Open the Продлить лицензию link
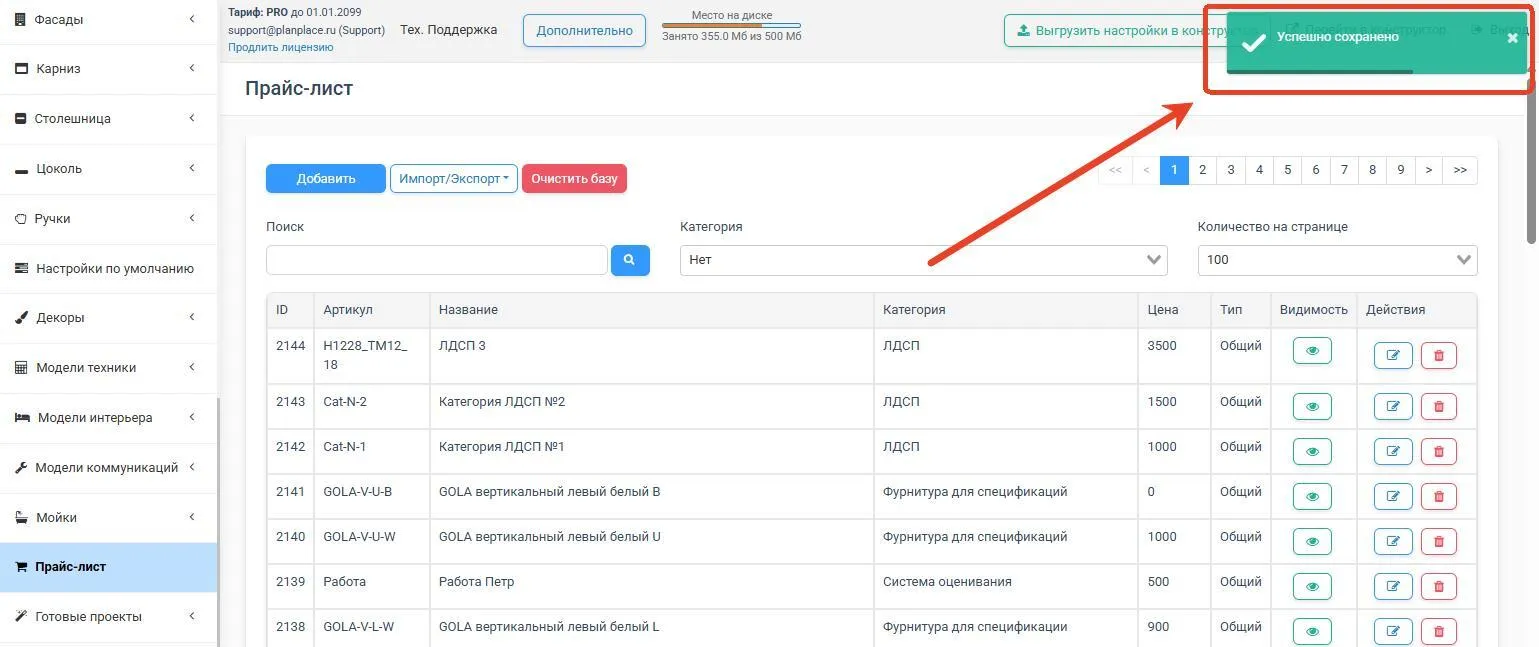Screen dimensions: 1539x647 pyautogui.click(x=281, y=47)
